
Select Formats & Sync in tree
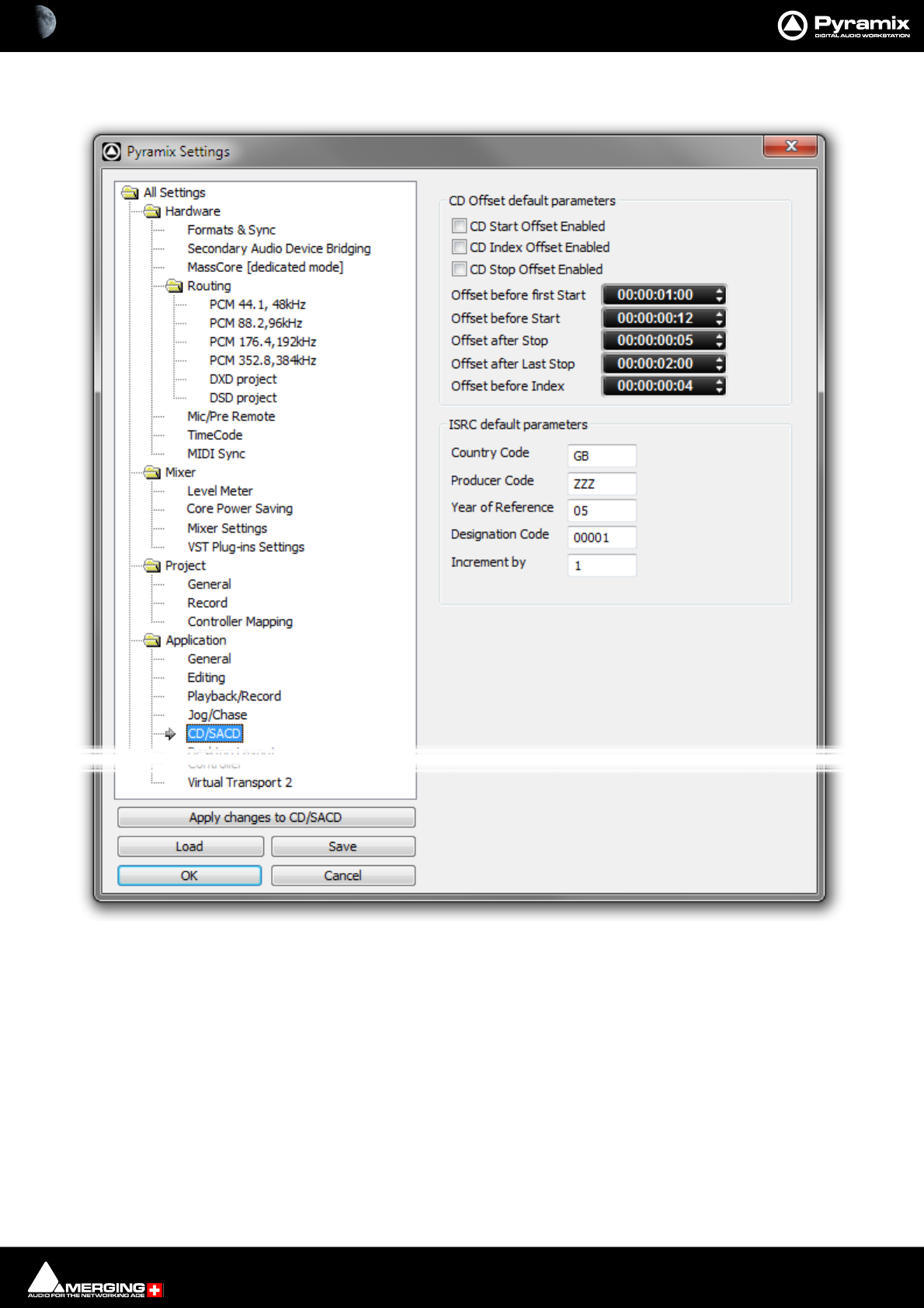(231, 230)
